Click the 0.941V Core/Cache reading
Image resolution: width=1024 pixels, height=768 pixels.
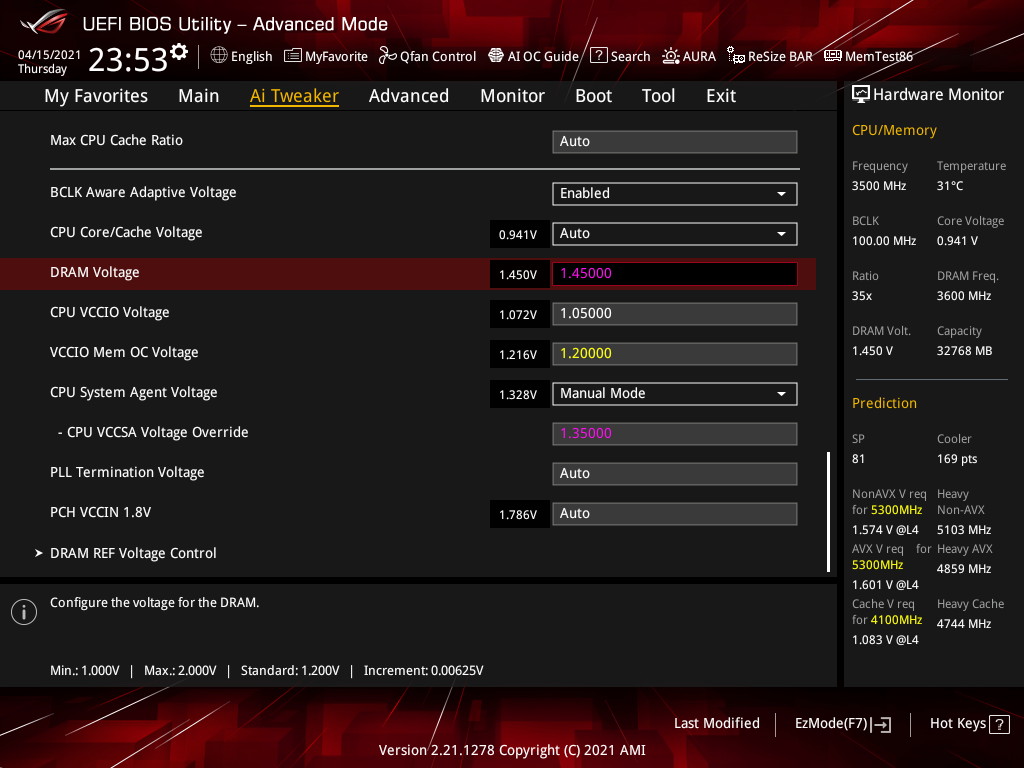pos(519,234)
